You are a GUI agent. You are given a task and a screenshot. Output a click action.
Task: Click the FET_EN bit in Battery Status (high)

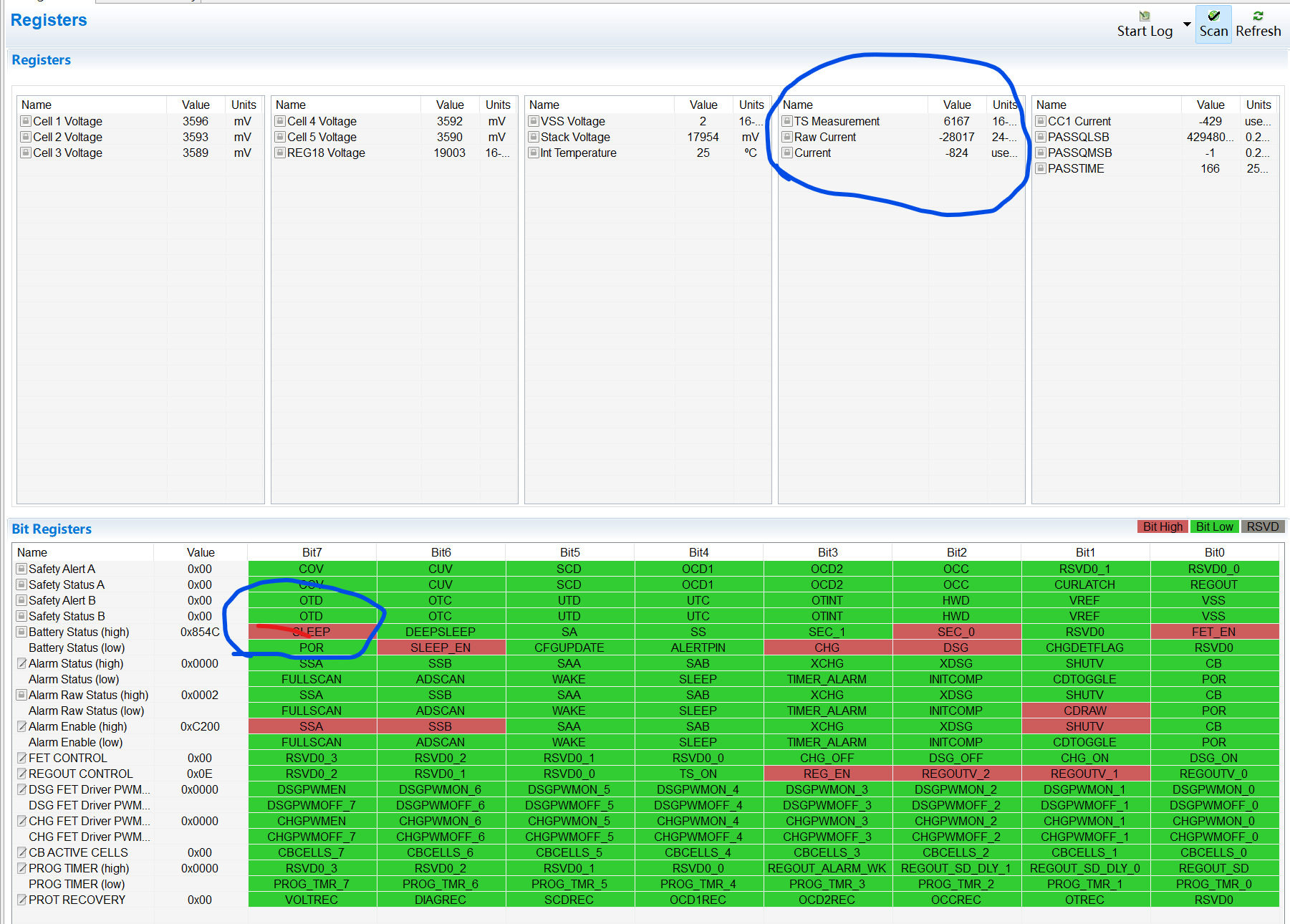[x=1214, y=632]
